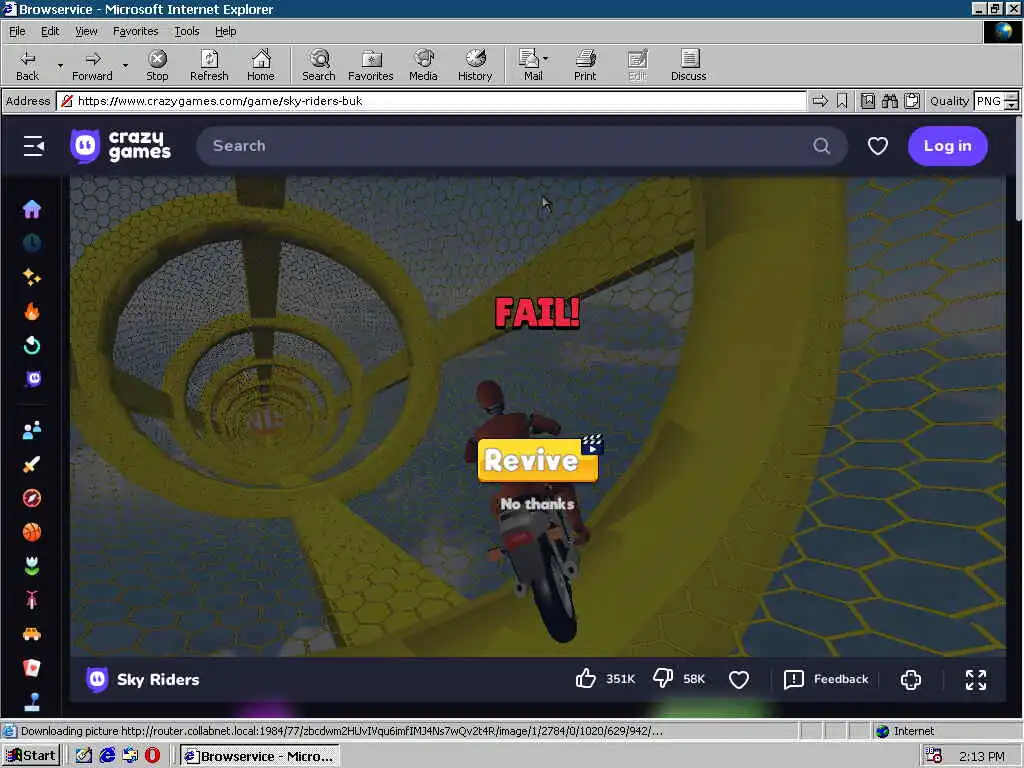Screen dimensions: 1024x768
Task: Open Favorites toolbar pane
Action: coord(371,65)
